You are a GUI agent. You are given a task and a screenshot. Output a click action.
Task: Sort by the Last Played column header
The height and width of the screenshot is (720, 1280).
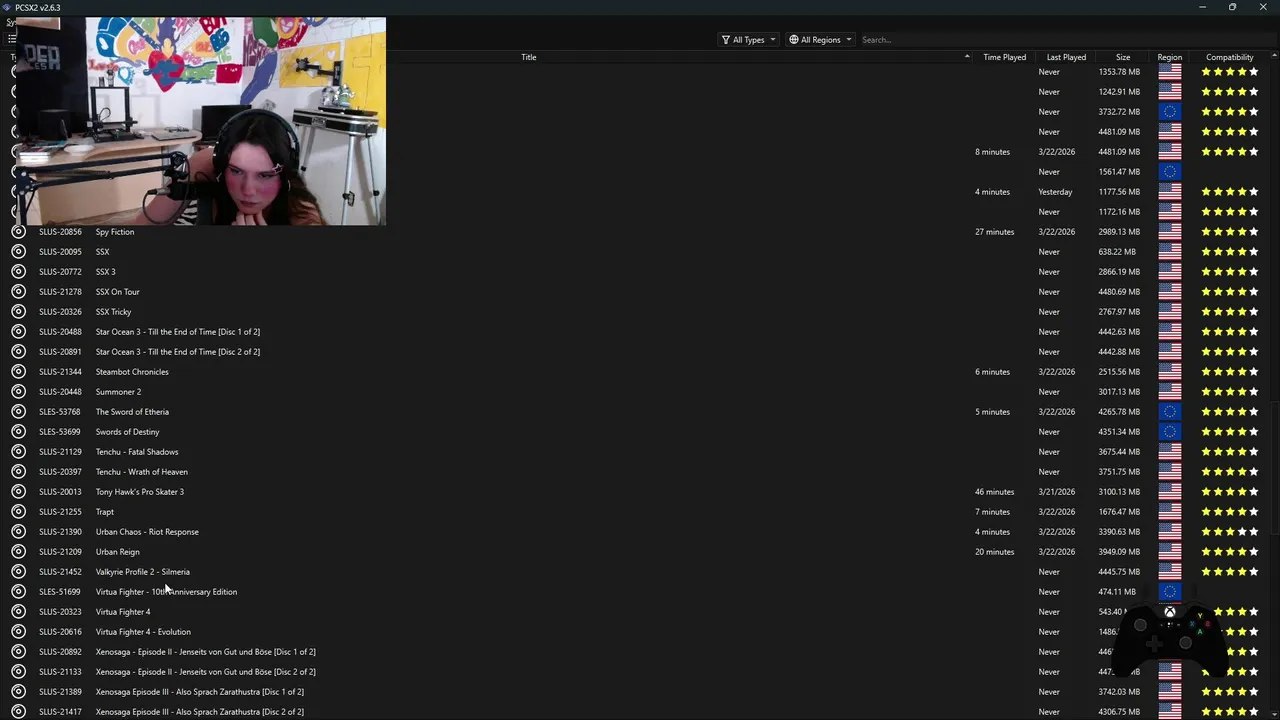[x=1066, y=57]
